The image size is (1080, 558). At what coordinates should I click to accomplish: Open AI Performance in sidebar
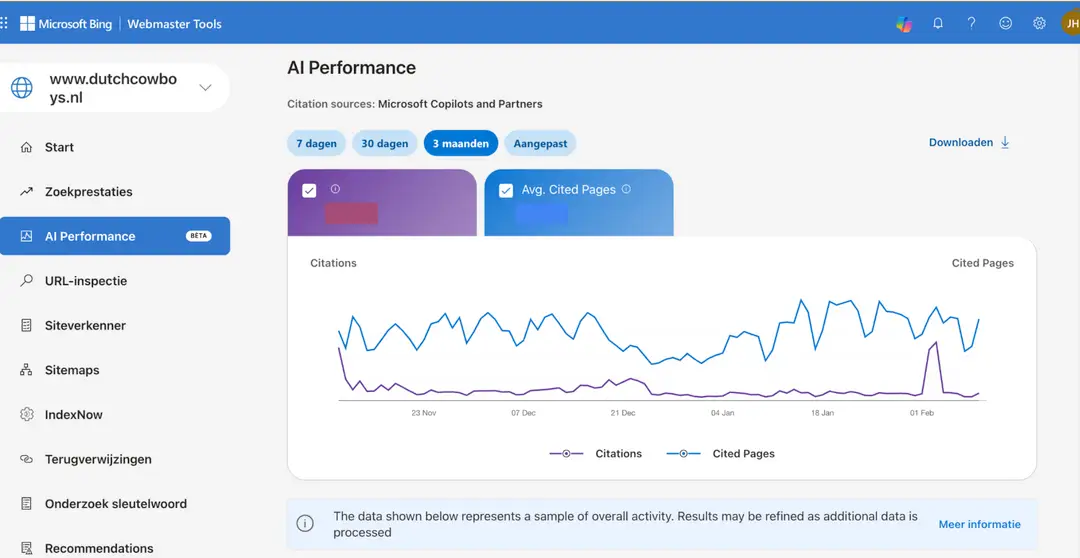[x=115, y=236]
